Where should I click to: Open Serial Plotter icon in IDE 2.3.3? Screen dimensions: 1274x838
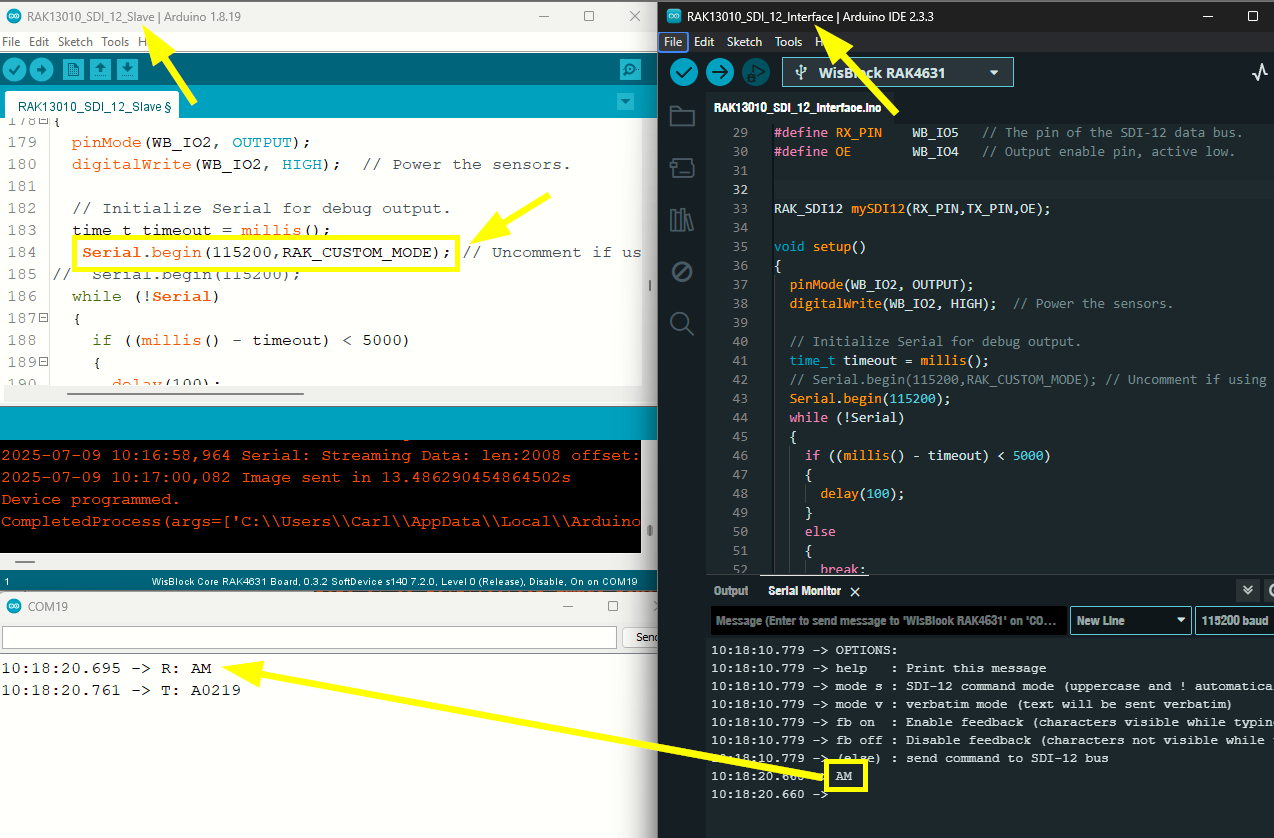coord(1260,73)
